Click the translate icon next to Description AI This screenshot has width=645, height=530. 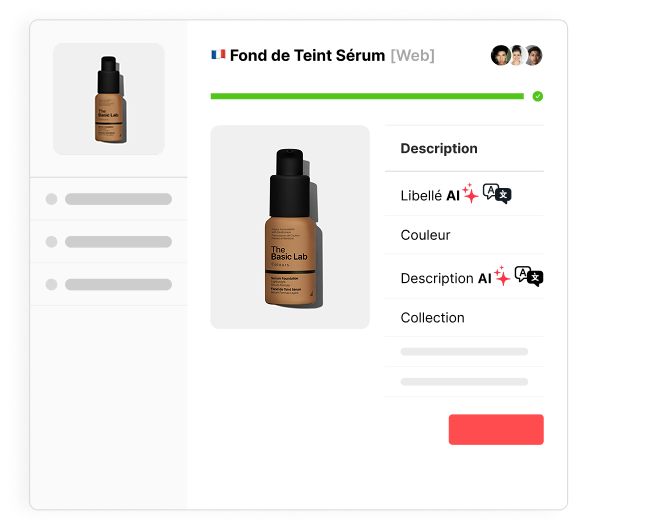pyautogui.click(x=529, y=276)
